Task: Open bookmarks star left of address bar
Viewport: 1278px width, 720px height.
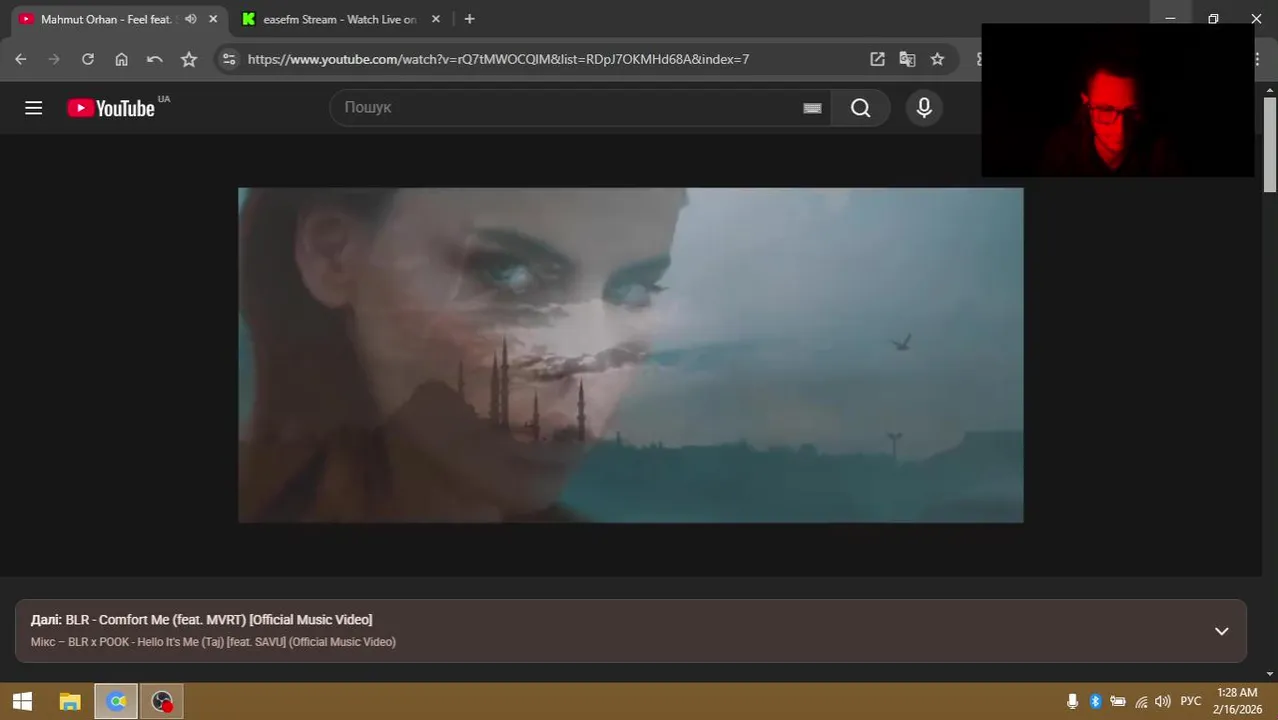Action: (189, 59)
